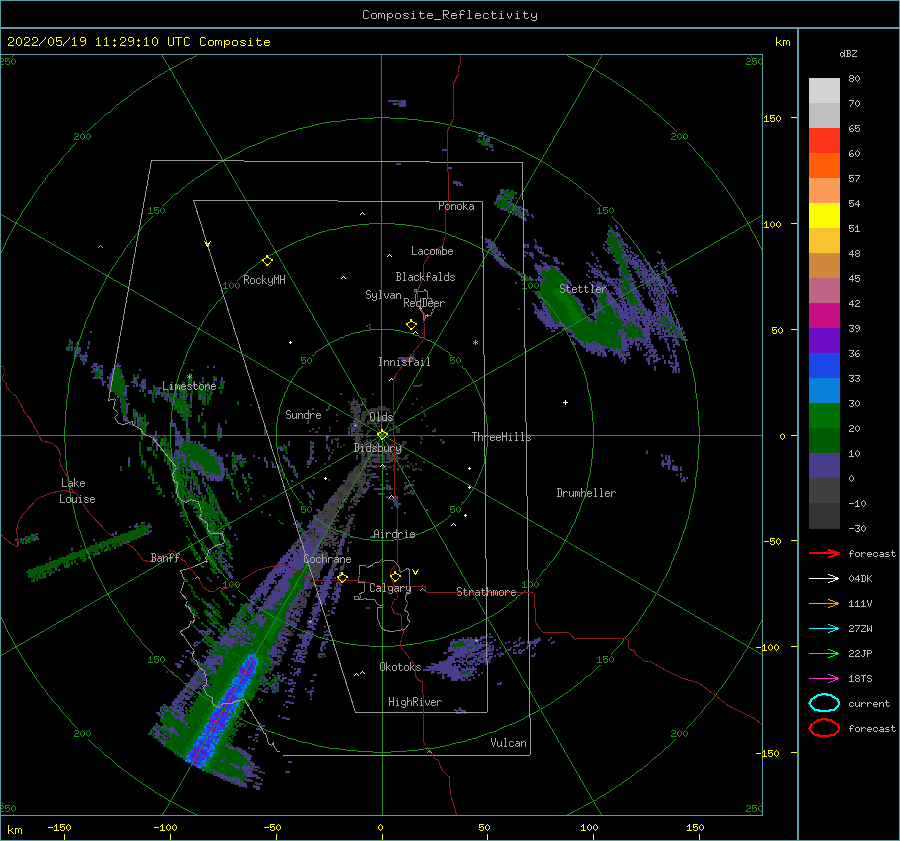The width and height of the screenshot is (900, 841).
Task: Click the Composite_Reflectivity title
Action: [450, 15]
